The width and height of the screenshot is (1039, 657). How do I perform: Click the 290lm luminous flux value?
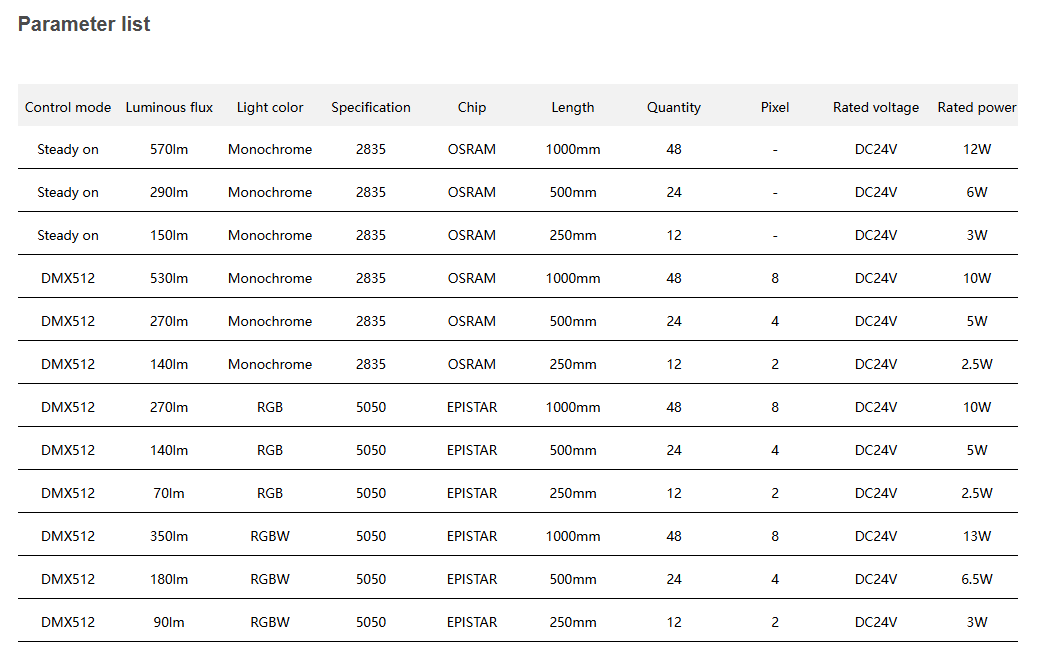click(169, 193)
